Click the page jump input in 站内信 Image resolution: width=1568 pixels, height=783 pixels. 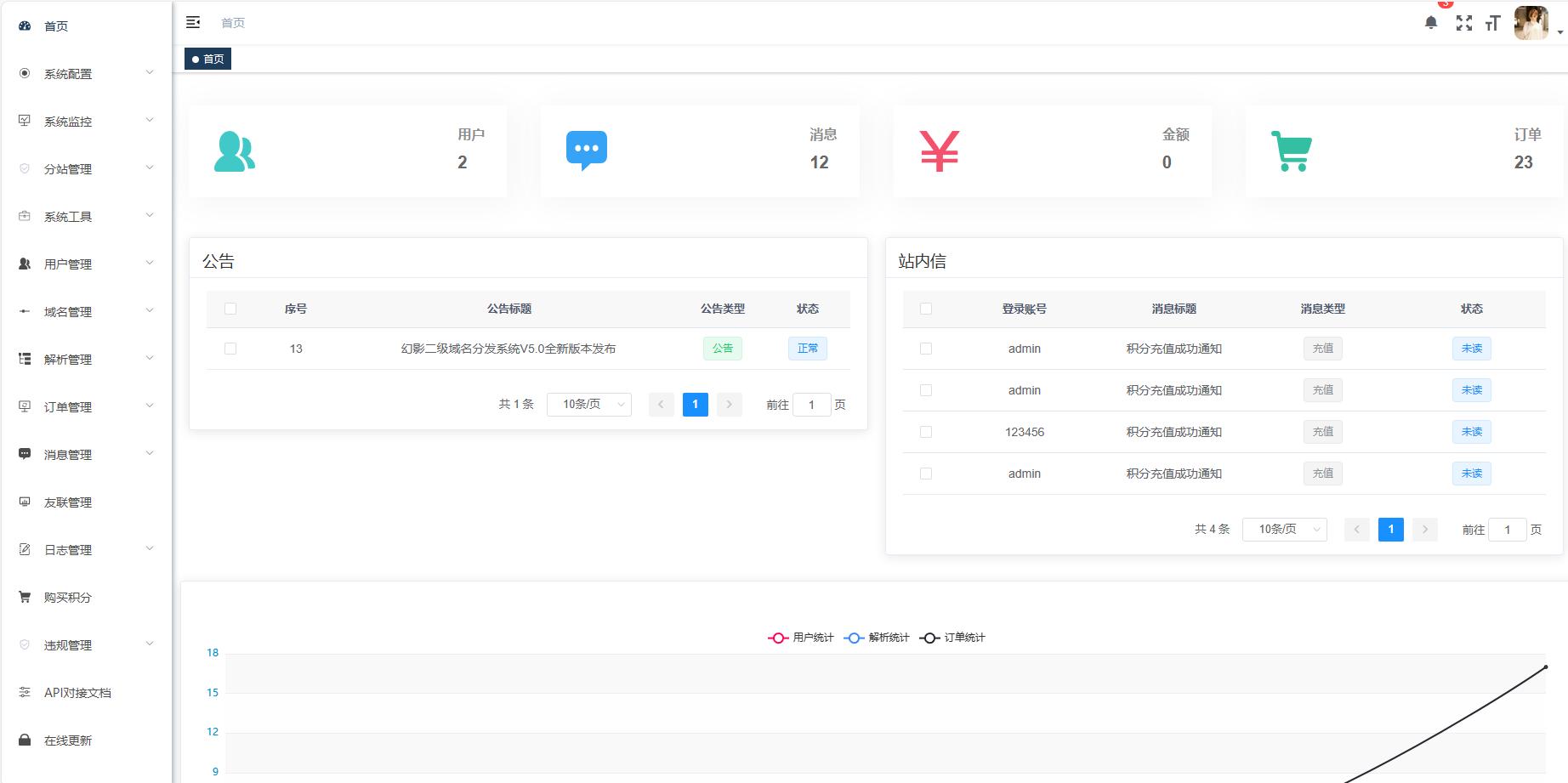(x=1507, y=530)
